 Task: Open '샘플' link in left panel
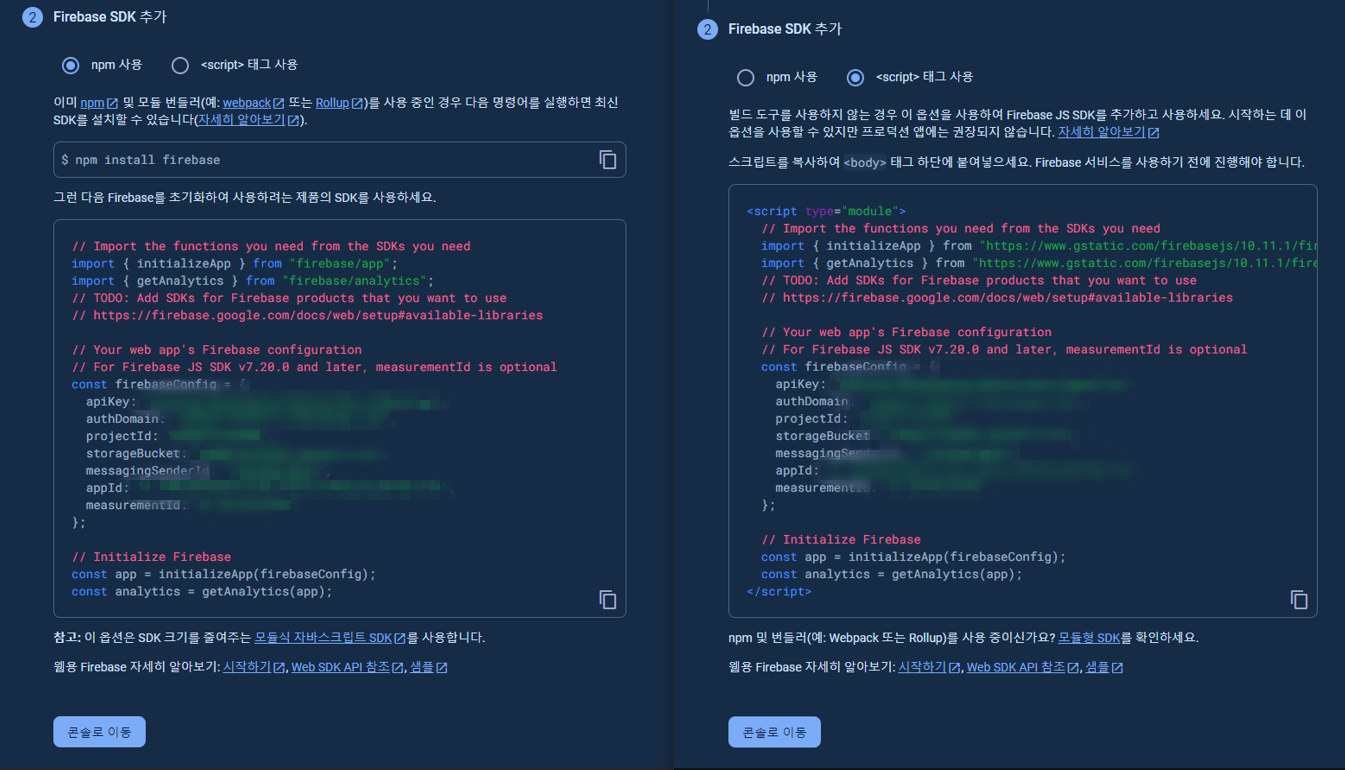tap(428, 667)
